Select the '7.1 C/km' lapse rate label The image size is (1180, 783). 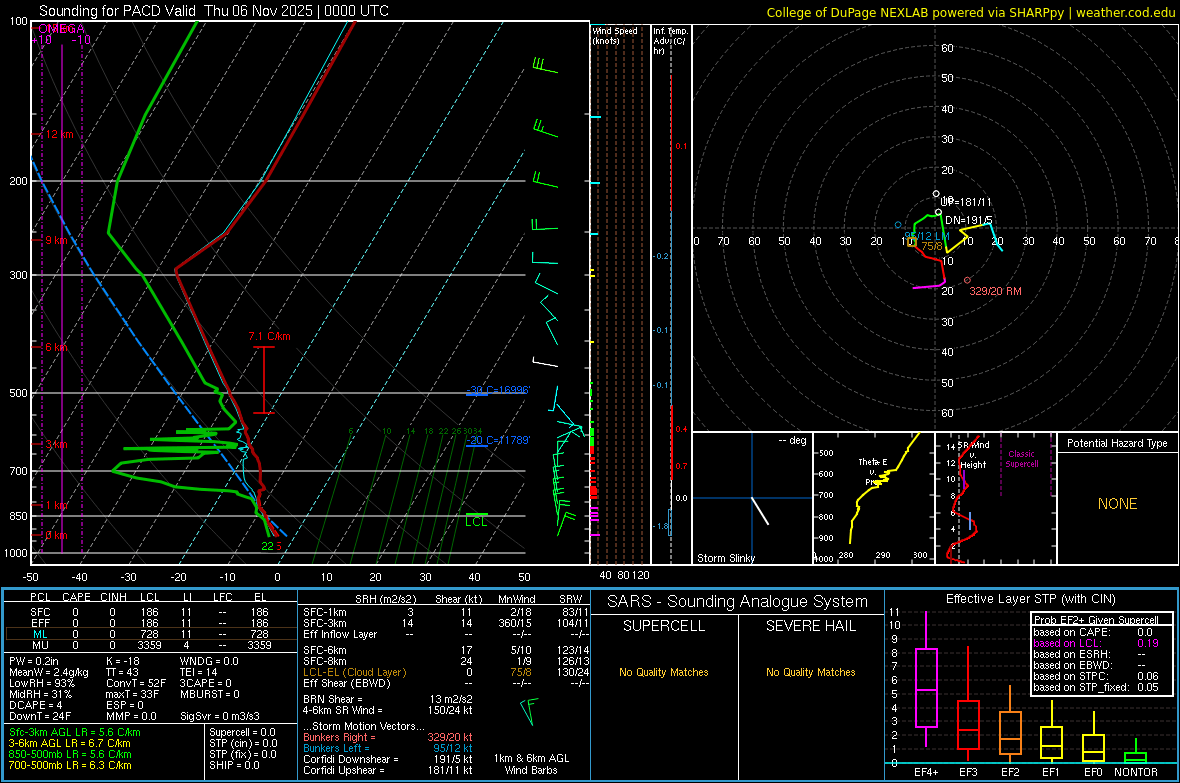269,337
